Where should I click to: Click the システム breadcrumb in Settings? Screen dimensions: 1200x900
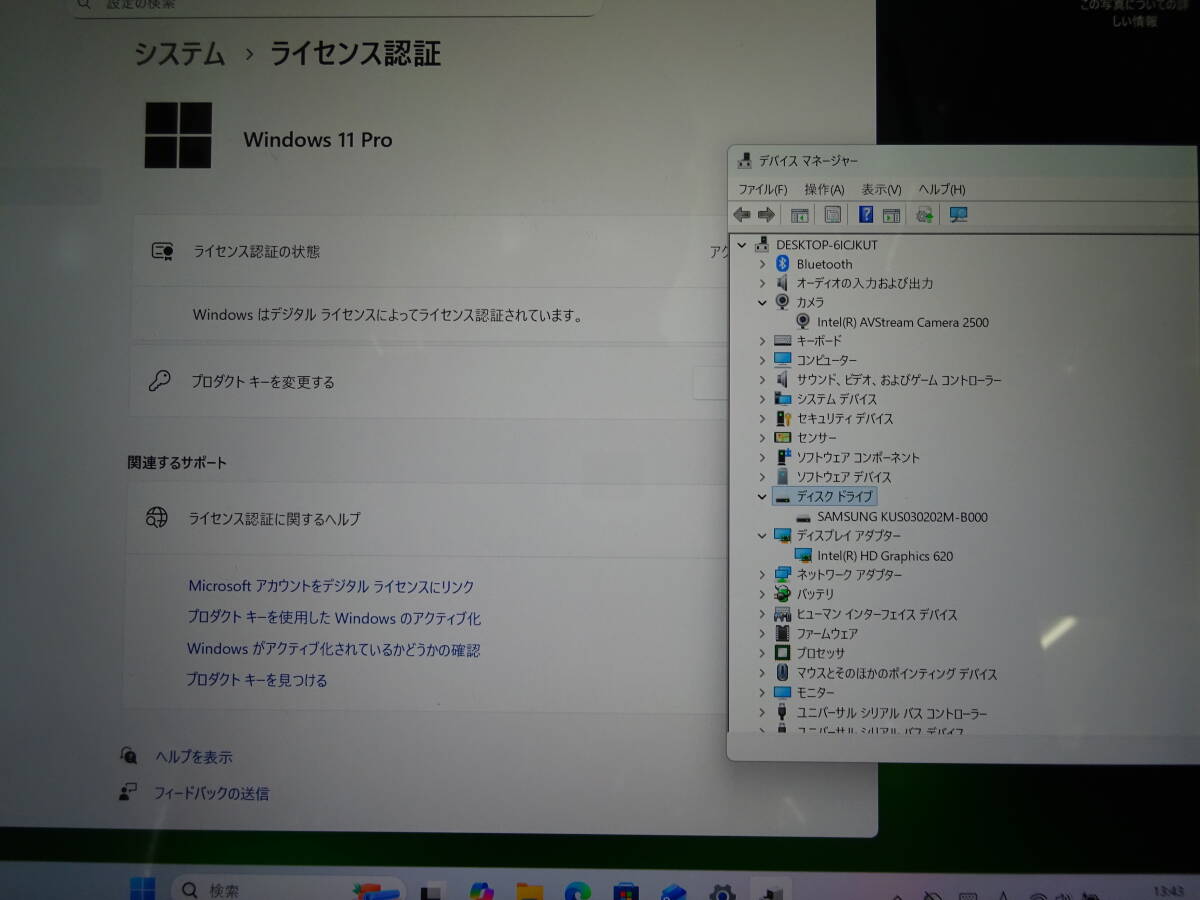pyautogui.click(x=180, y=53)
